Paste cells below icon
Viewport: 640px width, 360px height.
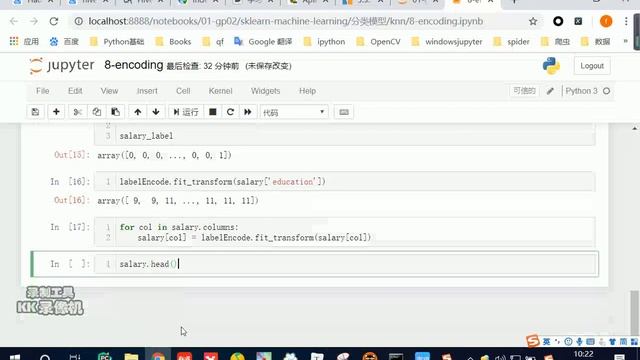coord(116,112)
